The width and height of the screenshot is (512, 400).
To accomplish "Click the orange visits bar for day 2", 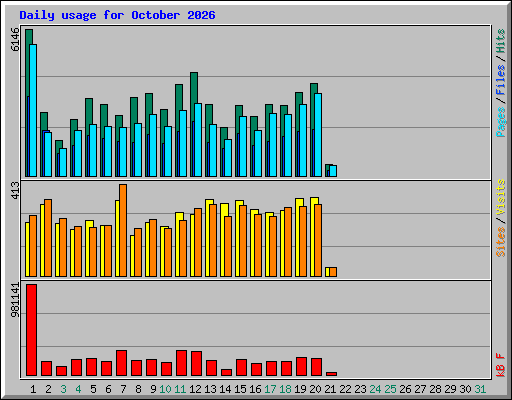I will click(x=48, y=238).
